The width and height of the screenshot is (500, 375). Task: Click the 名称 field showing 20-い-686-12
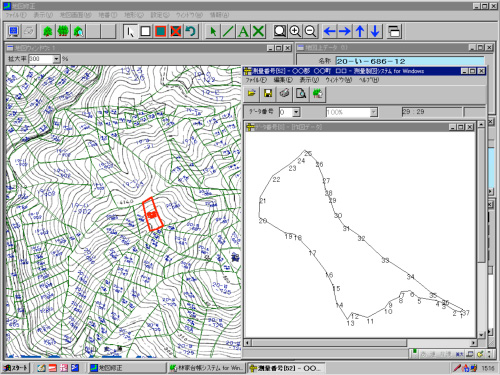pos(410,61)
